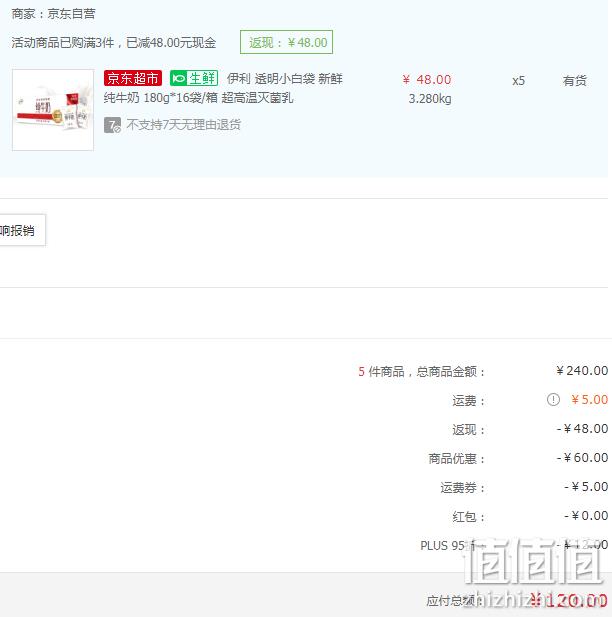Image resolution: width=612 pixels, height=617 pixels.
Task: Open product title 伊利 透明小白袋 新鲜
Action: tap(285, 78)
